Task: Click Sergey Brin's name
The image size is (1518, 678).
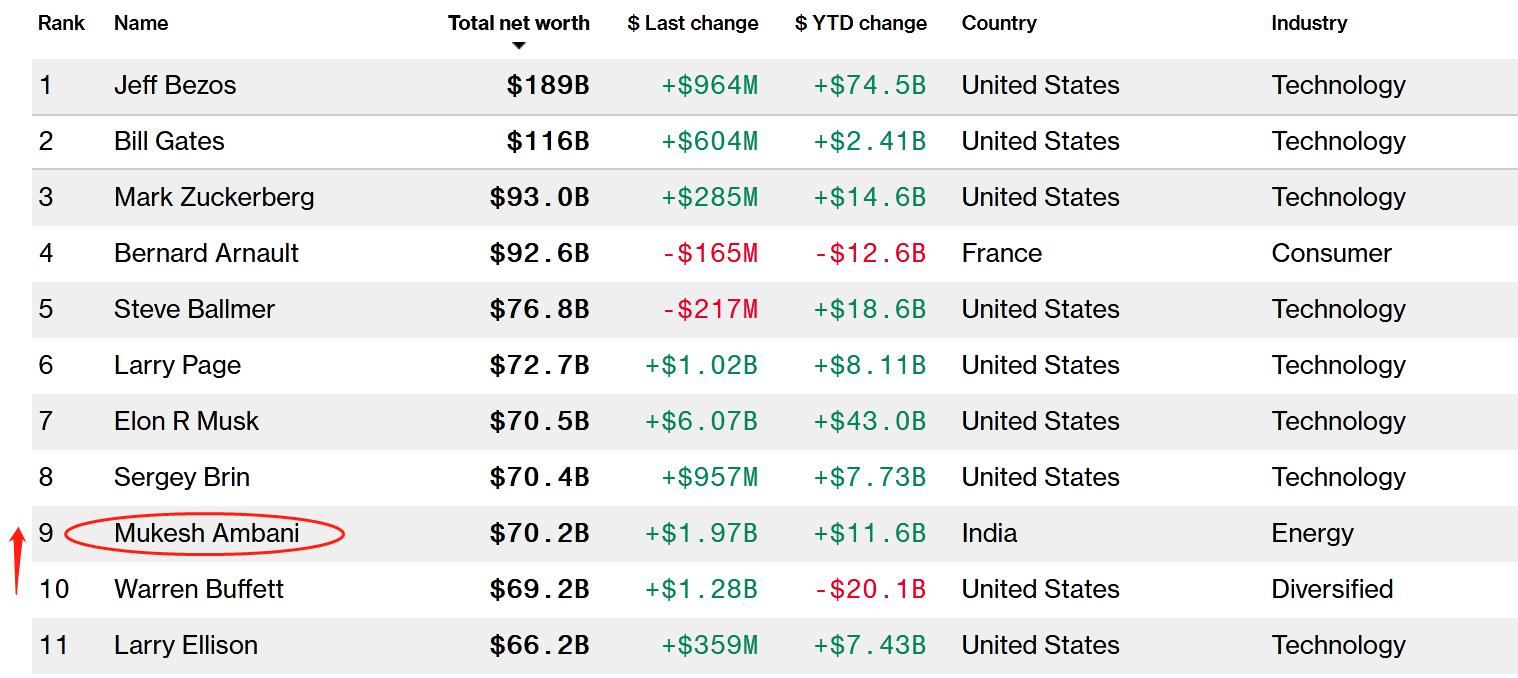Action: 182,477
